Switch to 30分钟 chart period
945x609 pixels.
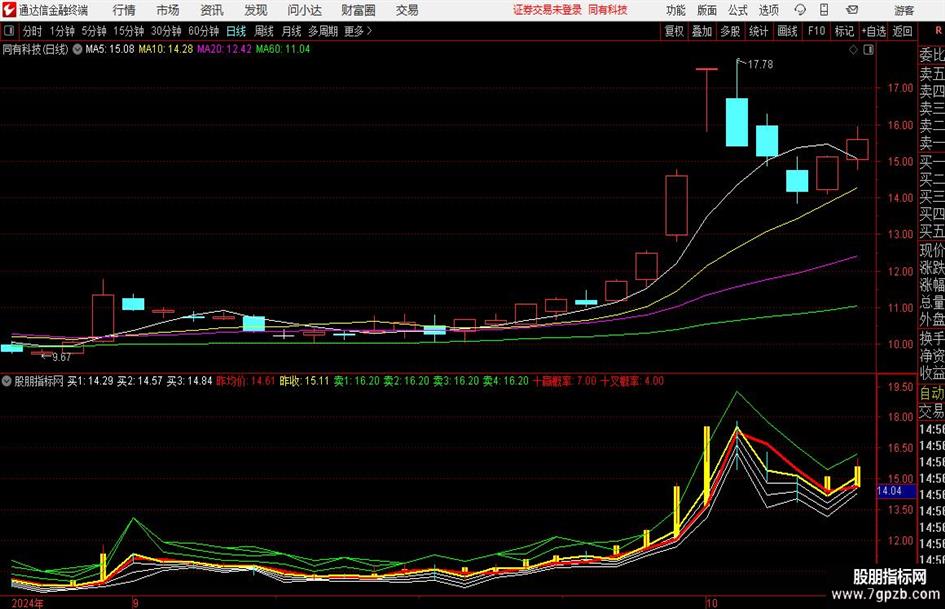click(x=166, y=31)
